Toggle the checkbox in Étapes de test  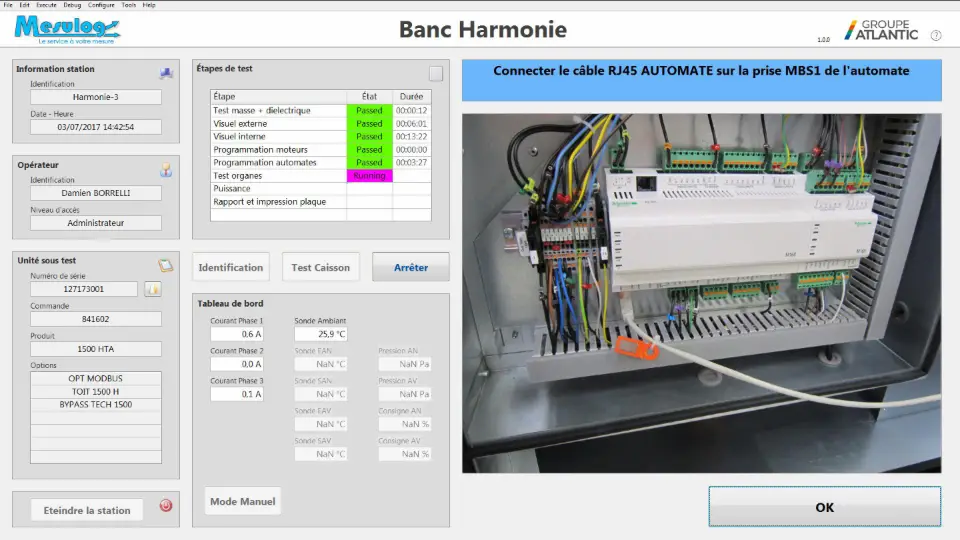[436, 74]
